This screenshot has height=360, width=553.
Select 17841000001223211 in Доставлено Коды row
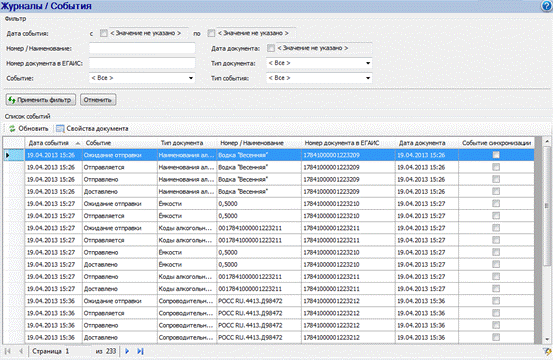click(x=348, y=289)
